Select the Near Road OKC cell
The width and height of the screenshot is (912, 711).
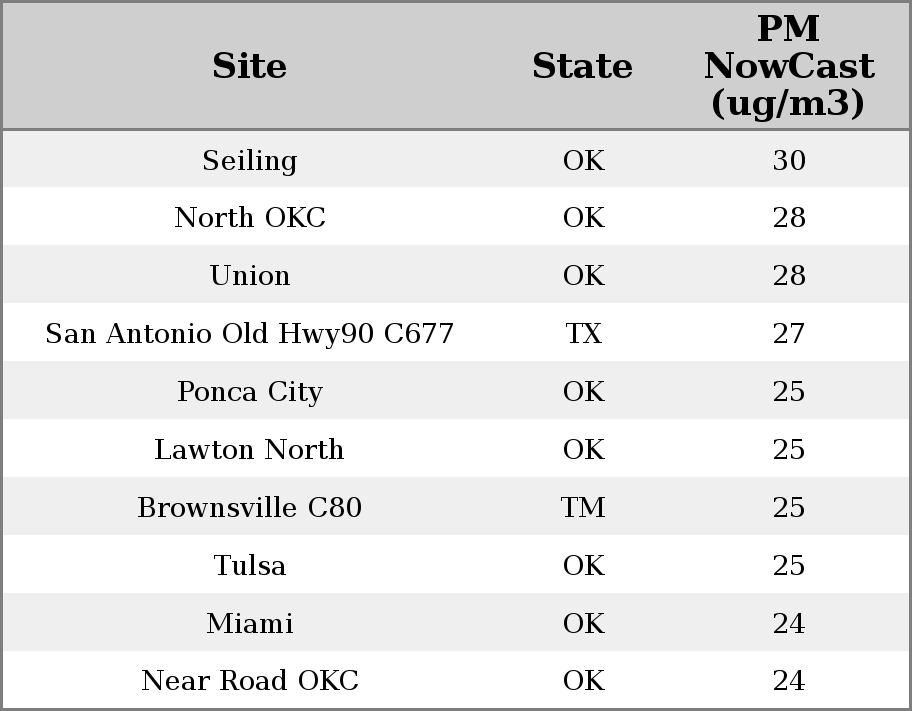(x=250, y=681)
